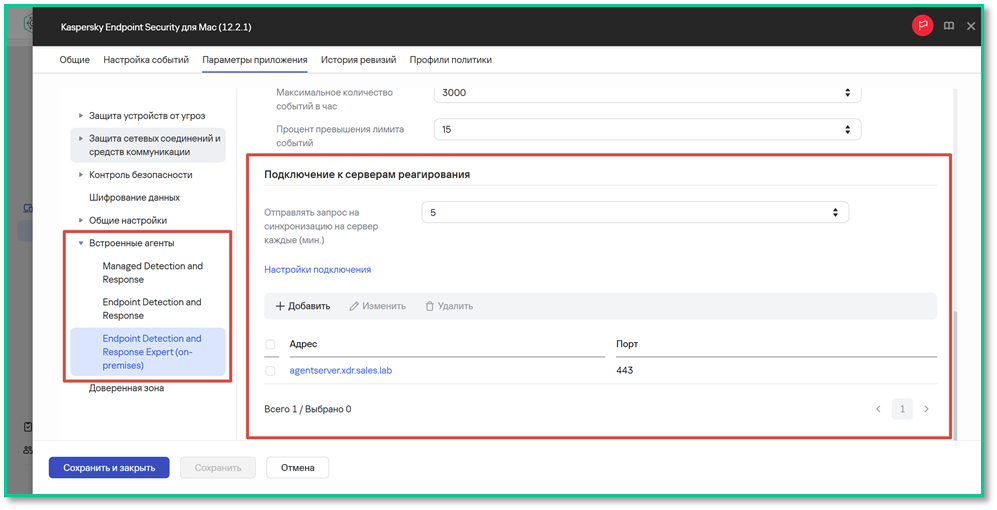Check the agentserver.xdr.sales.lab row checkbox

[x=270, y=371]
